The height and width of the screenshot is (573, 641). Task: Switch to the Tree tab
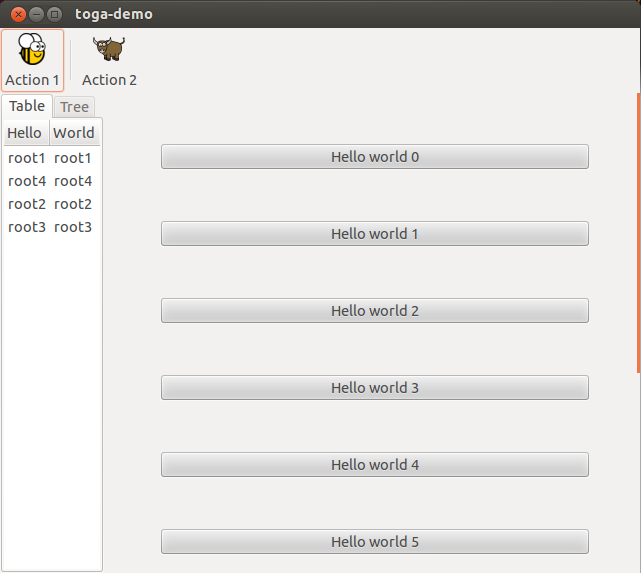tap(74, 107)
